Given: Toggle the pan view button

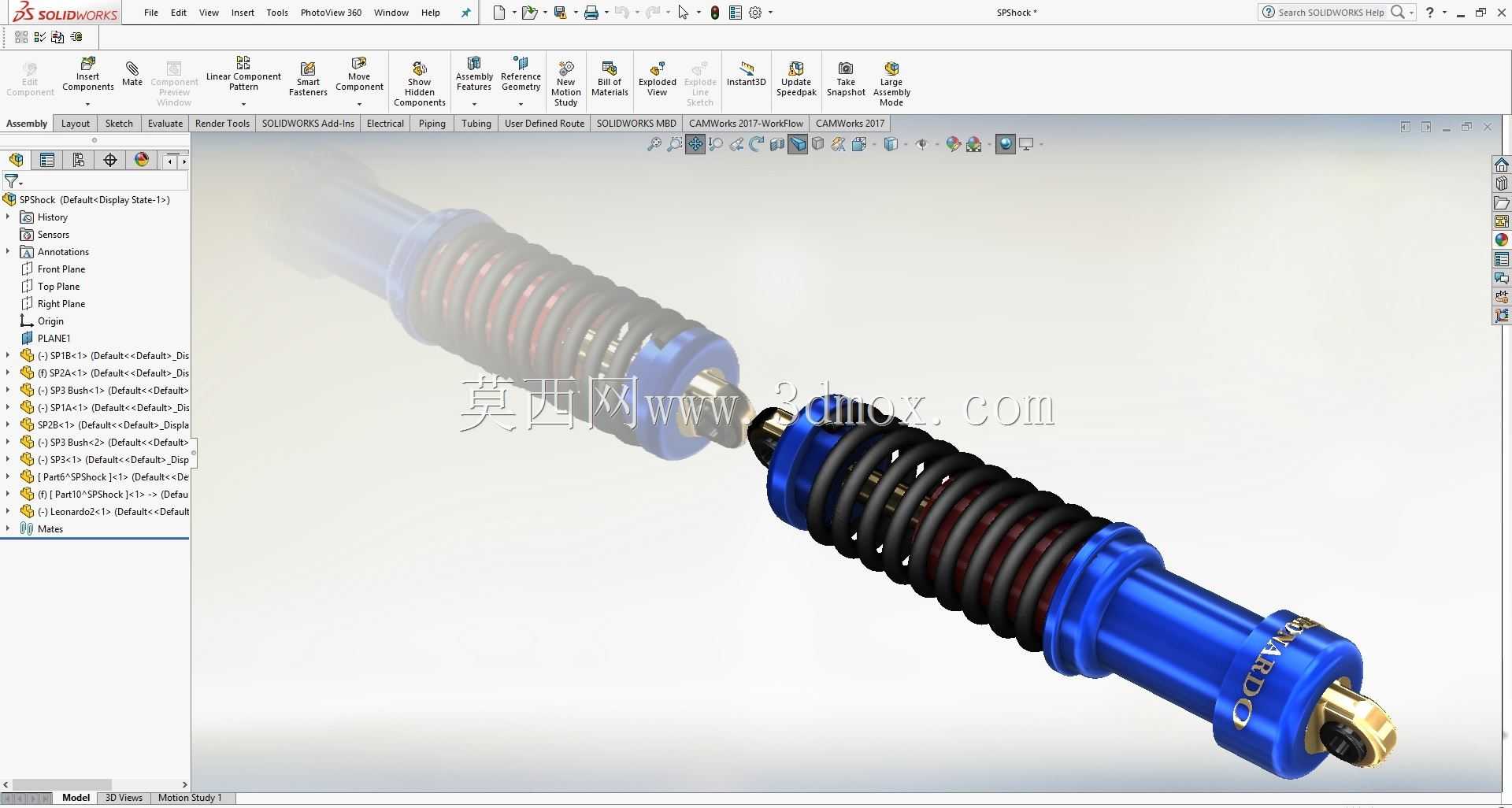Looking at the screenshot, I should (x=695, y=144).
